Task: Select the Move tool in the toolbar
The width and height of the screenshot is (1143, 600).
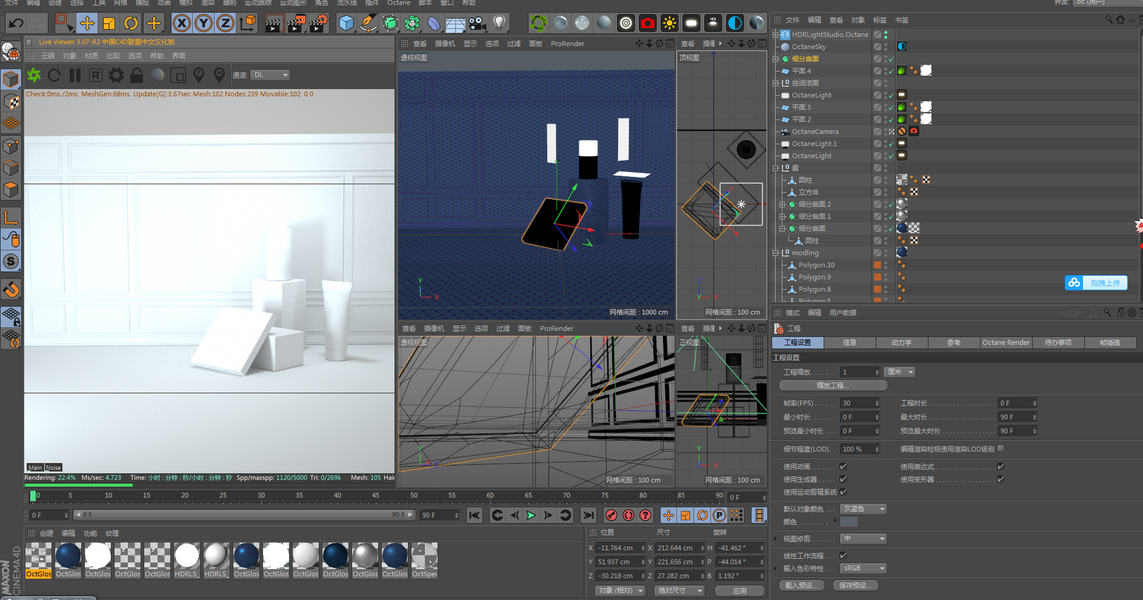Action: [87, 23]
